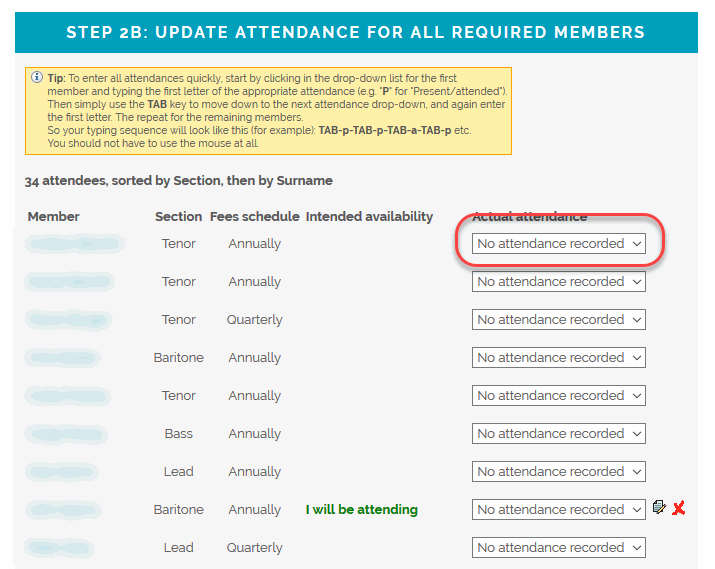Viewport: 715px width, 569px height.
Task: Expand attendance dropdown for Lead Quarterly member
Action: [x=559, y=548]
